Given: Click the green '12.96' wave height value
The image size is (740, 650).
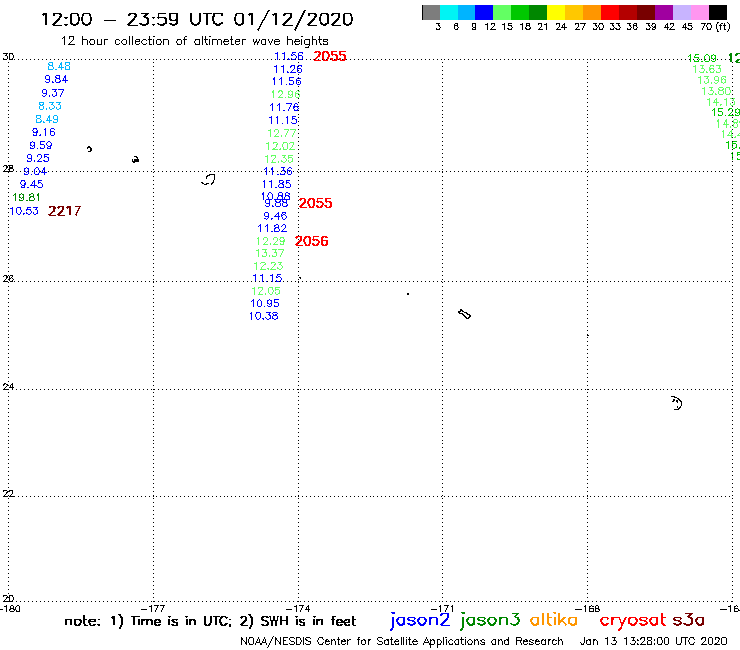Looking at the screenshot, I should point(286,94).
